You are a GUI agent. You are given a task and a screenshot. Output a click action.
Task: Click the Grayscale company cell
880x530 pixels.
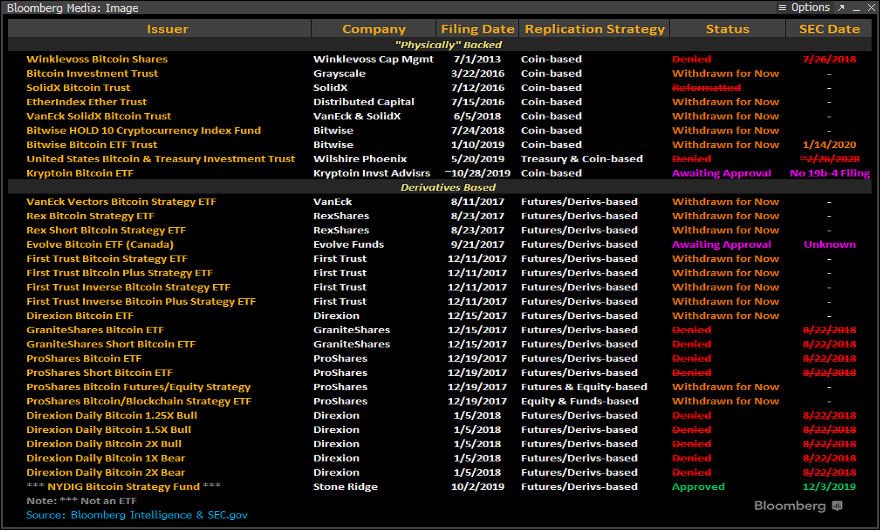coord(339,74)
